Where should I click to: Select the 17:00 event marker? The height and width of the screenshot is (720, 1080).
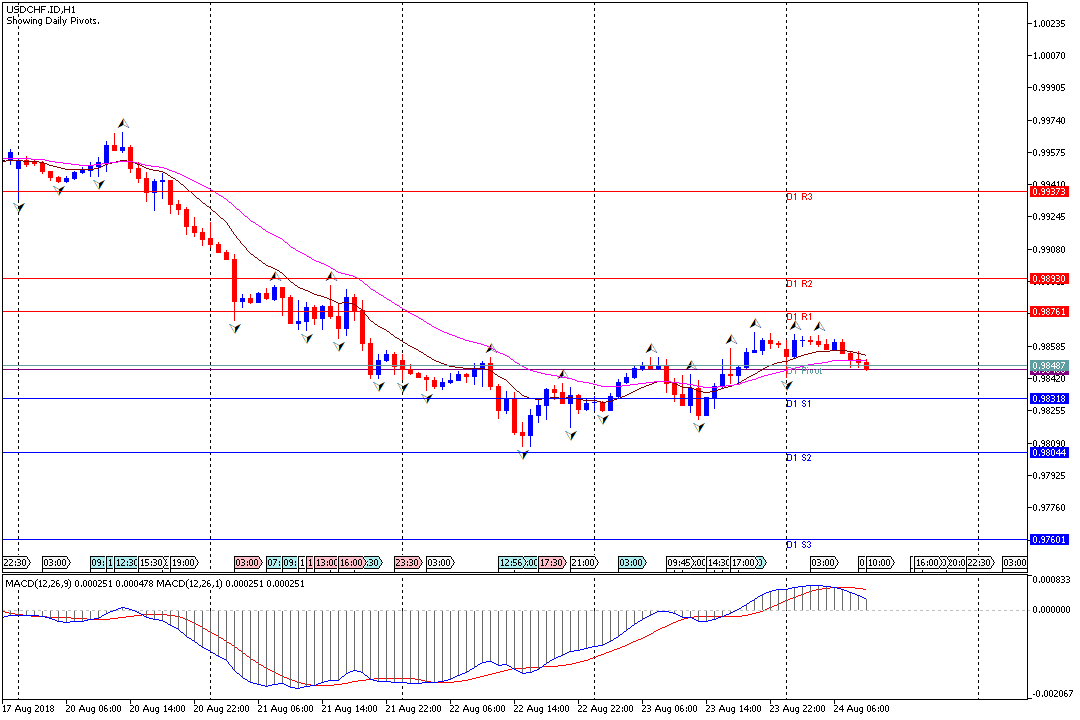[x=744, y=563]
